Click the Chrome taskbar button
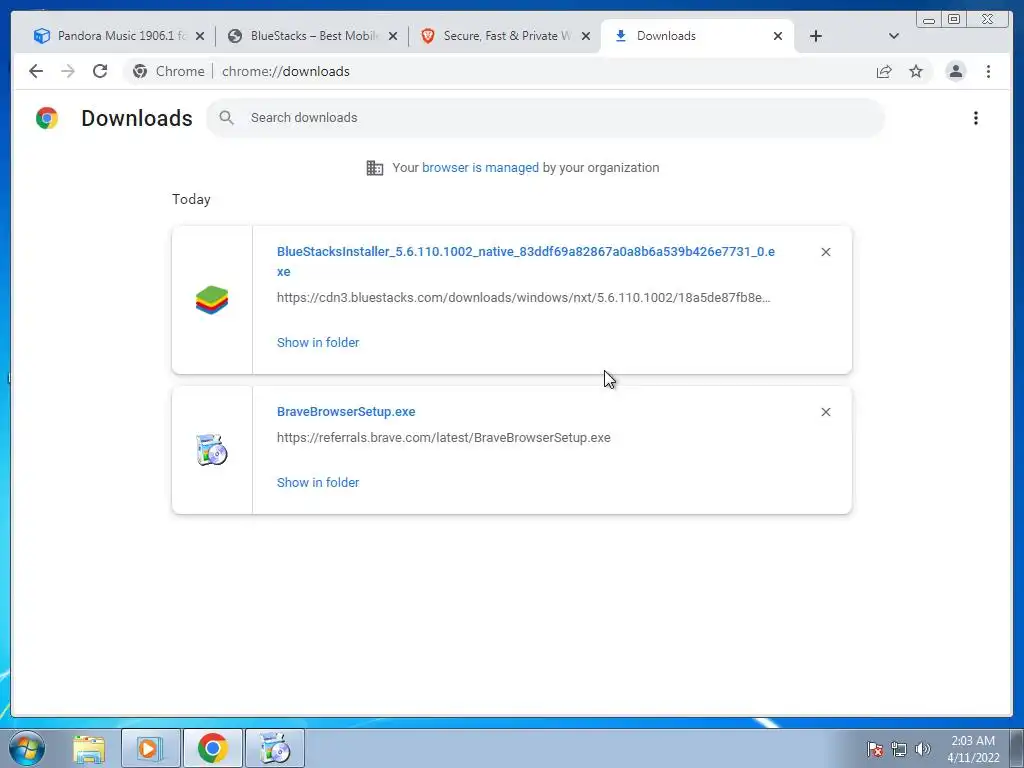Viewport: 1024px width, 768px height. (212, 748)
